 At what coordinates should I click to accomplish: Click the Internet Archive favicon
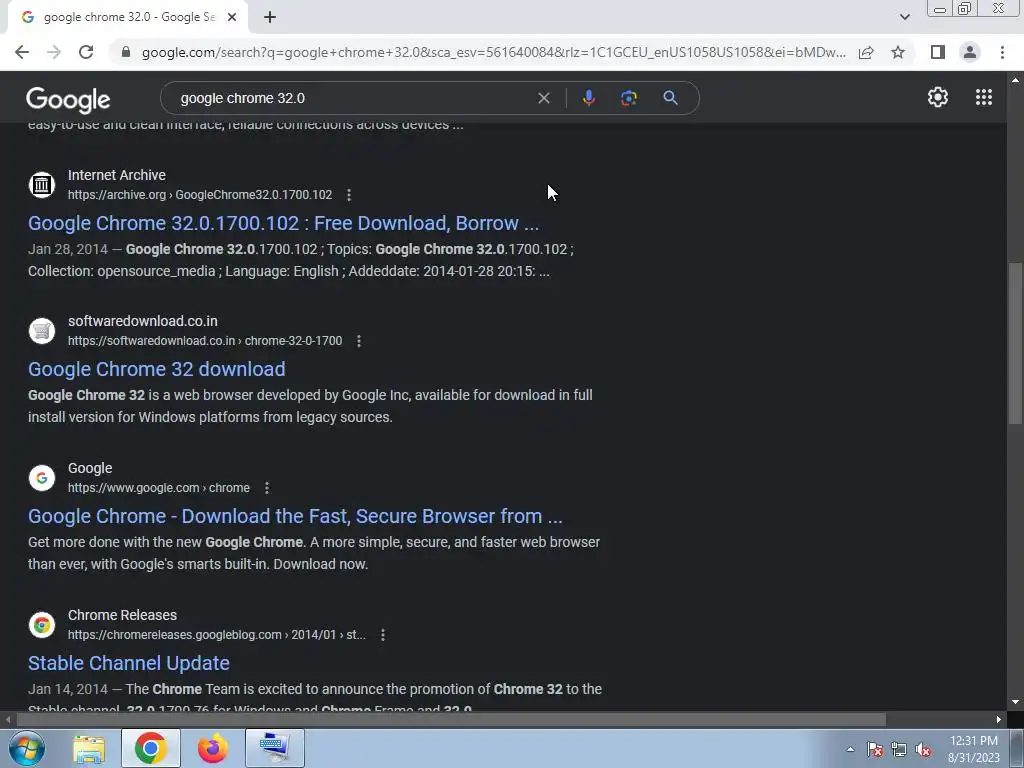[x=42, y=185]
